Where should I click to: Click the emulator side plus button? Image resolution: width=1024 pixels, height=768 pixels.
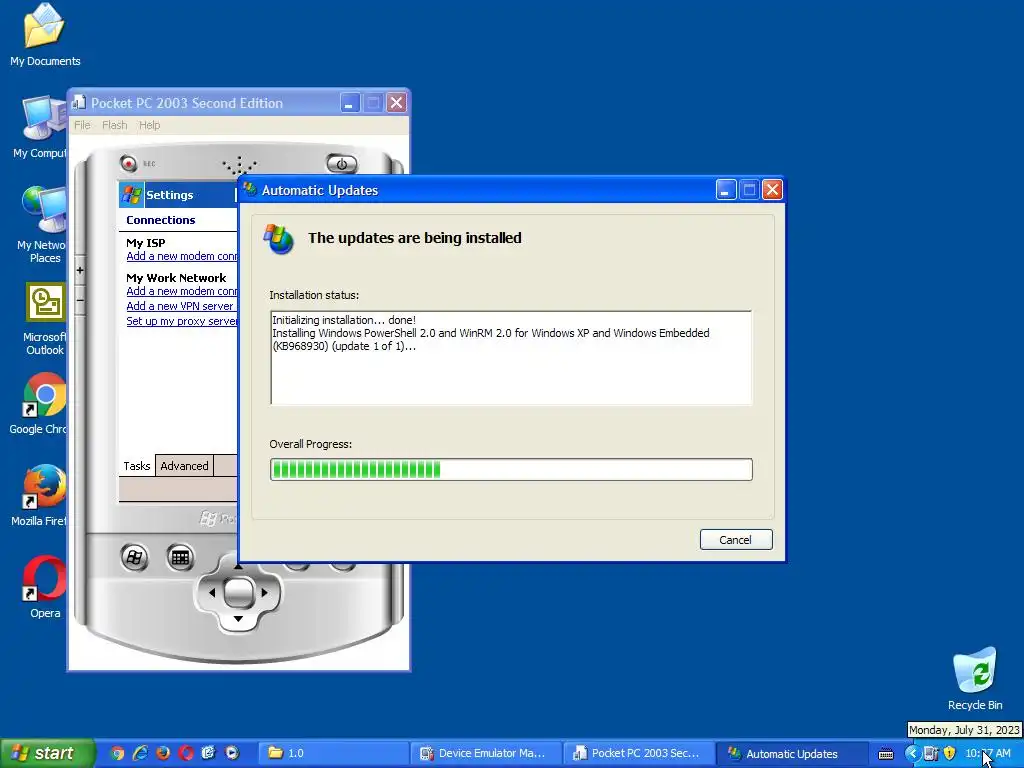[x=80, y=270]
